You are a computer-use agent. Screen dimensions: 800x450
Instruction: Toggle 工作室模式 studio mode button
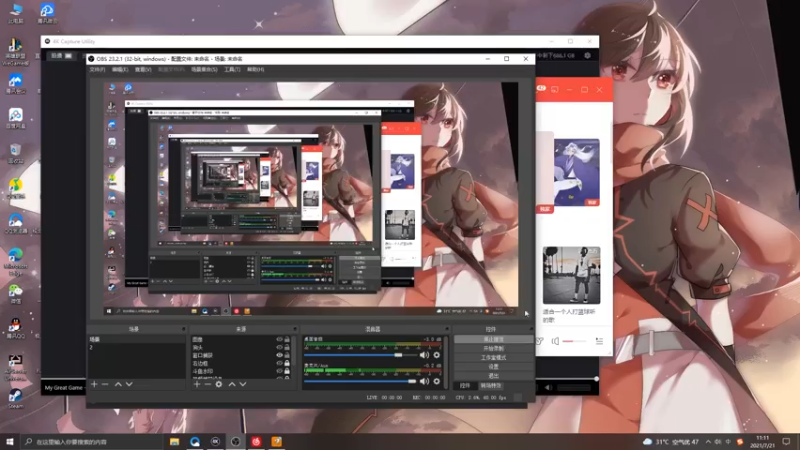[493, 358]
